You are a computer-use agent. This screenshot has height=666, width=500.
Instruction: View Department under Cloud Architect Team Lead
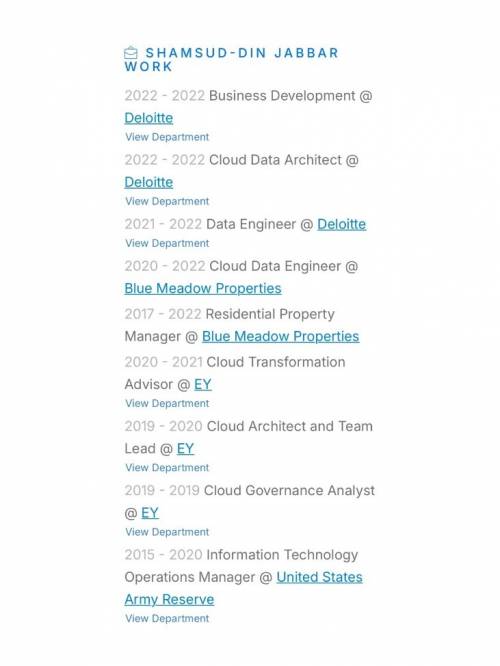[167, 468]
